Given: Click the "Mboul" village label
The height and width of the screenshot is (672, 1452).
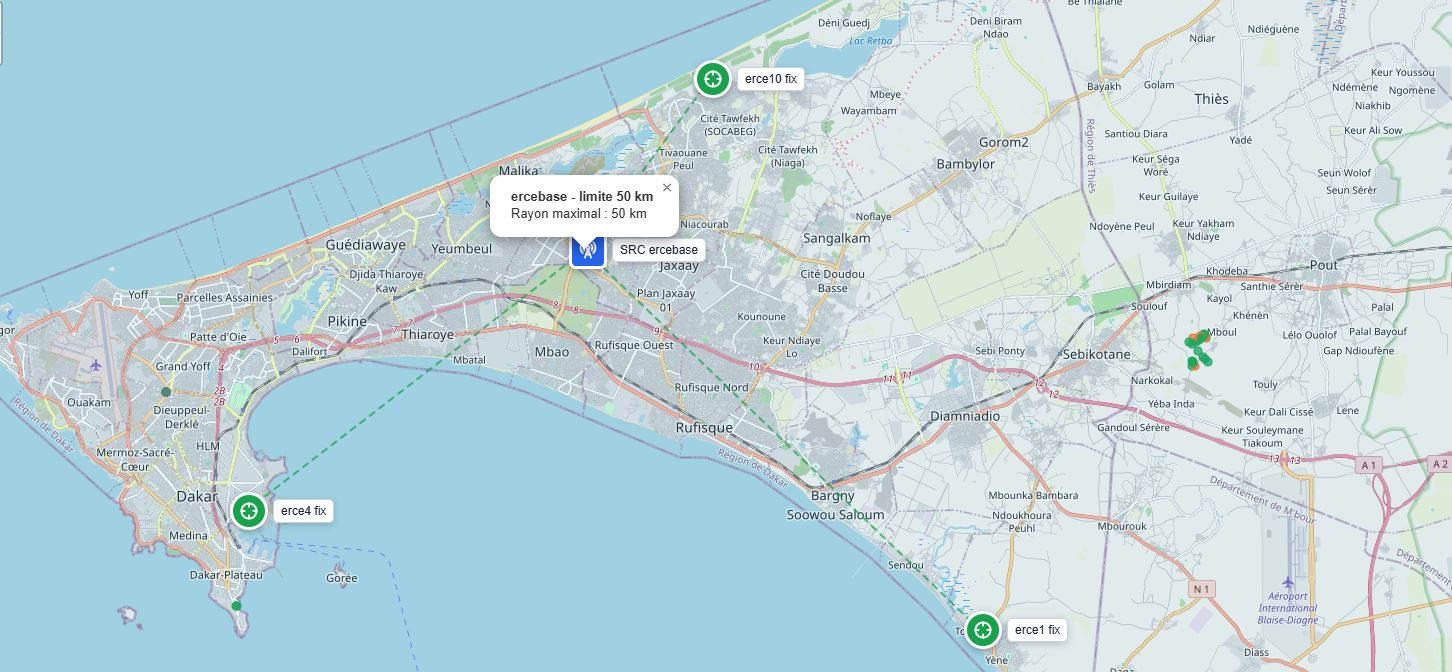Looking at the screenshot, I should (1222, 333).
